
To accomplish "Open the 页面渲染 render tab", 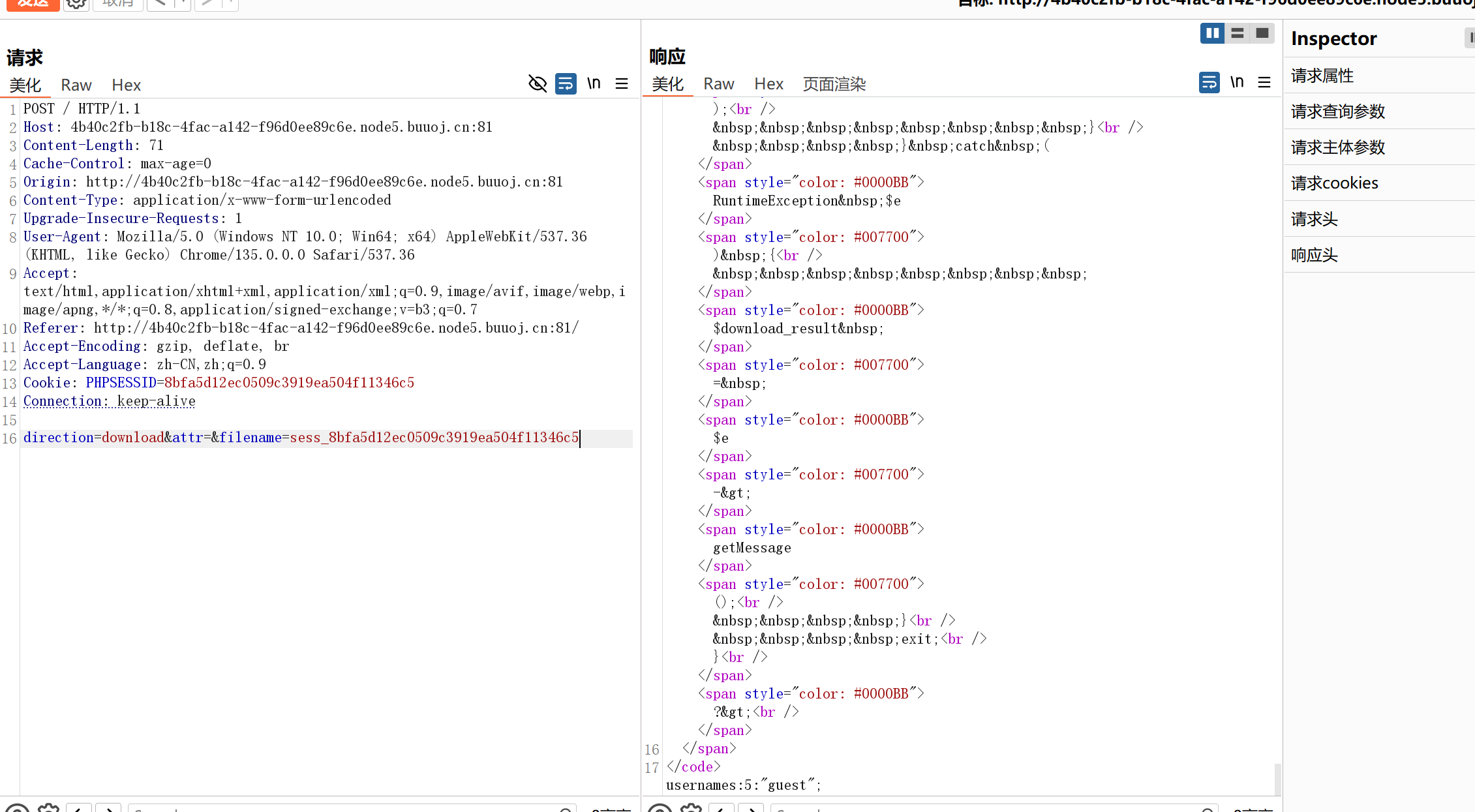I will coord(834,83).
